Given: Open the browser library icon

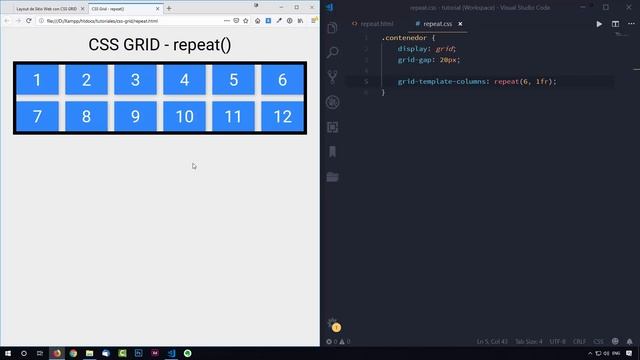Looking at the screenshot, I should tap(300, 20).
